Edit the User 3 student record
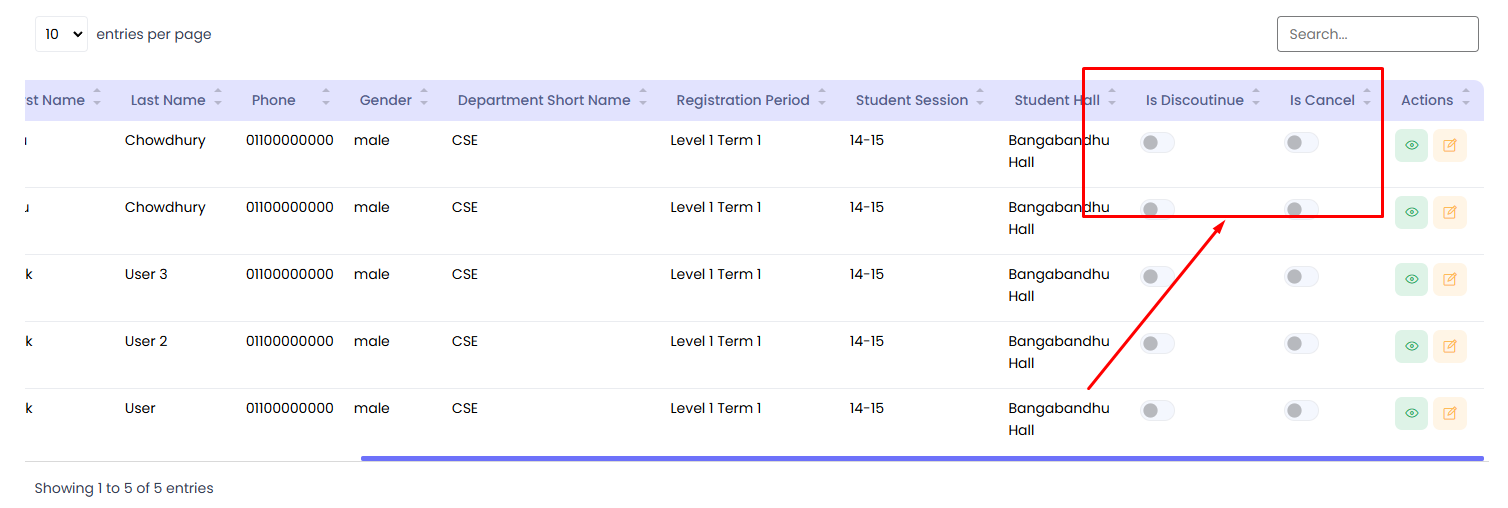The image size is (1508, 508). [1449, 279]
